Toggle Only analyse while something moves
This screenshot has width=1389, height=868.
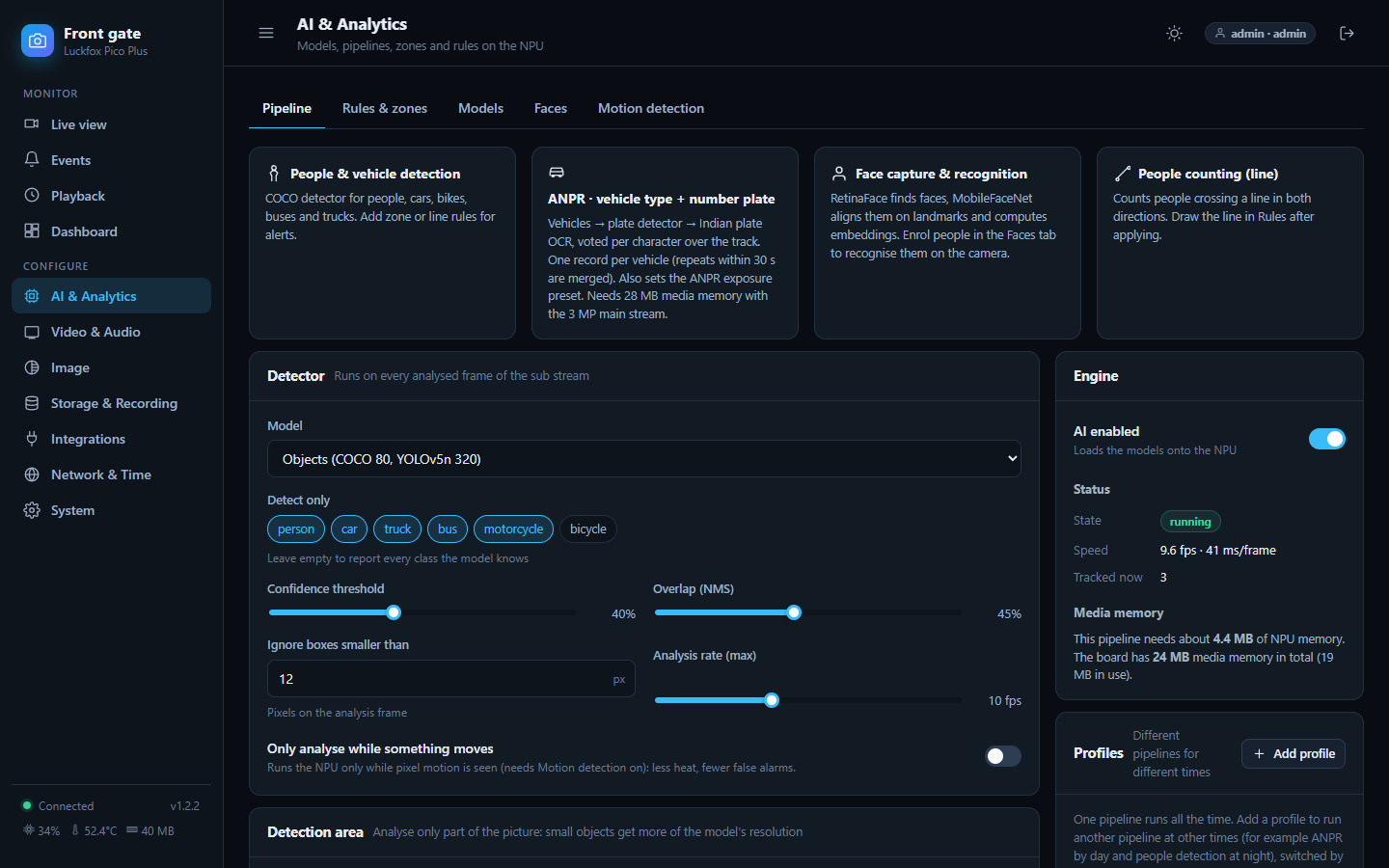click(x=1003, y=756)
